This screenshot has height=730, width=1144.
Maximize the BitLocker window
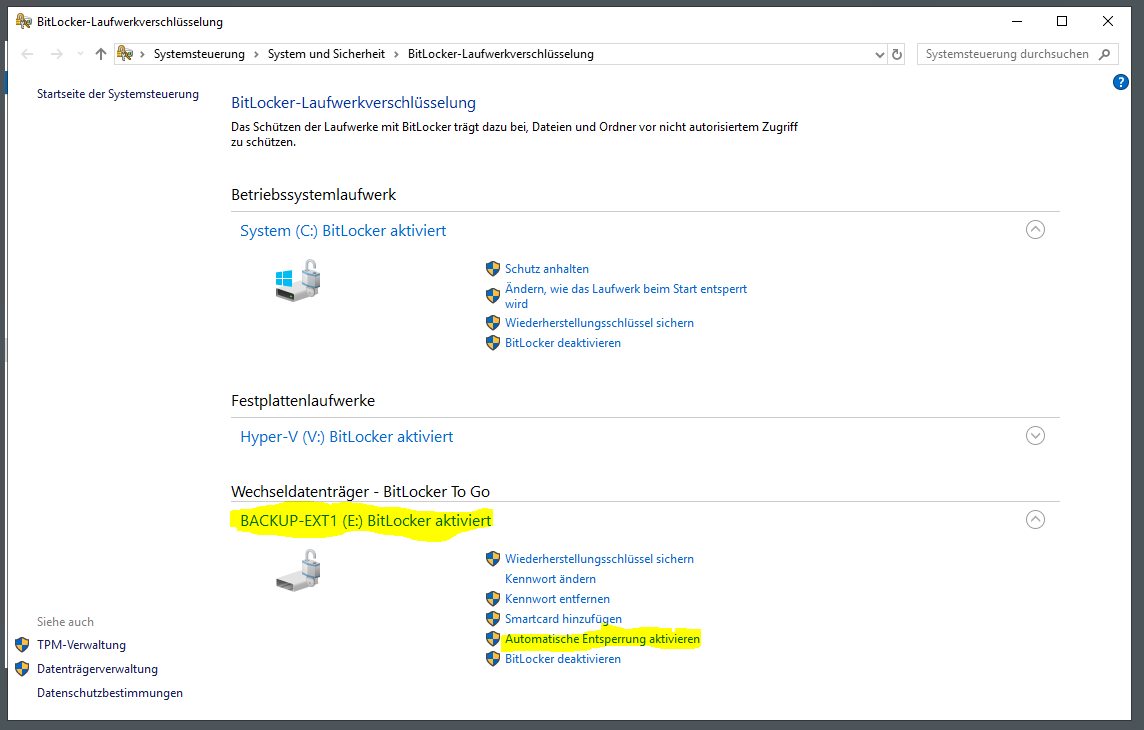tap(1062, 21)
